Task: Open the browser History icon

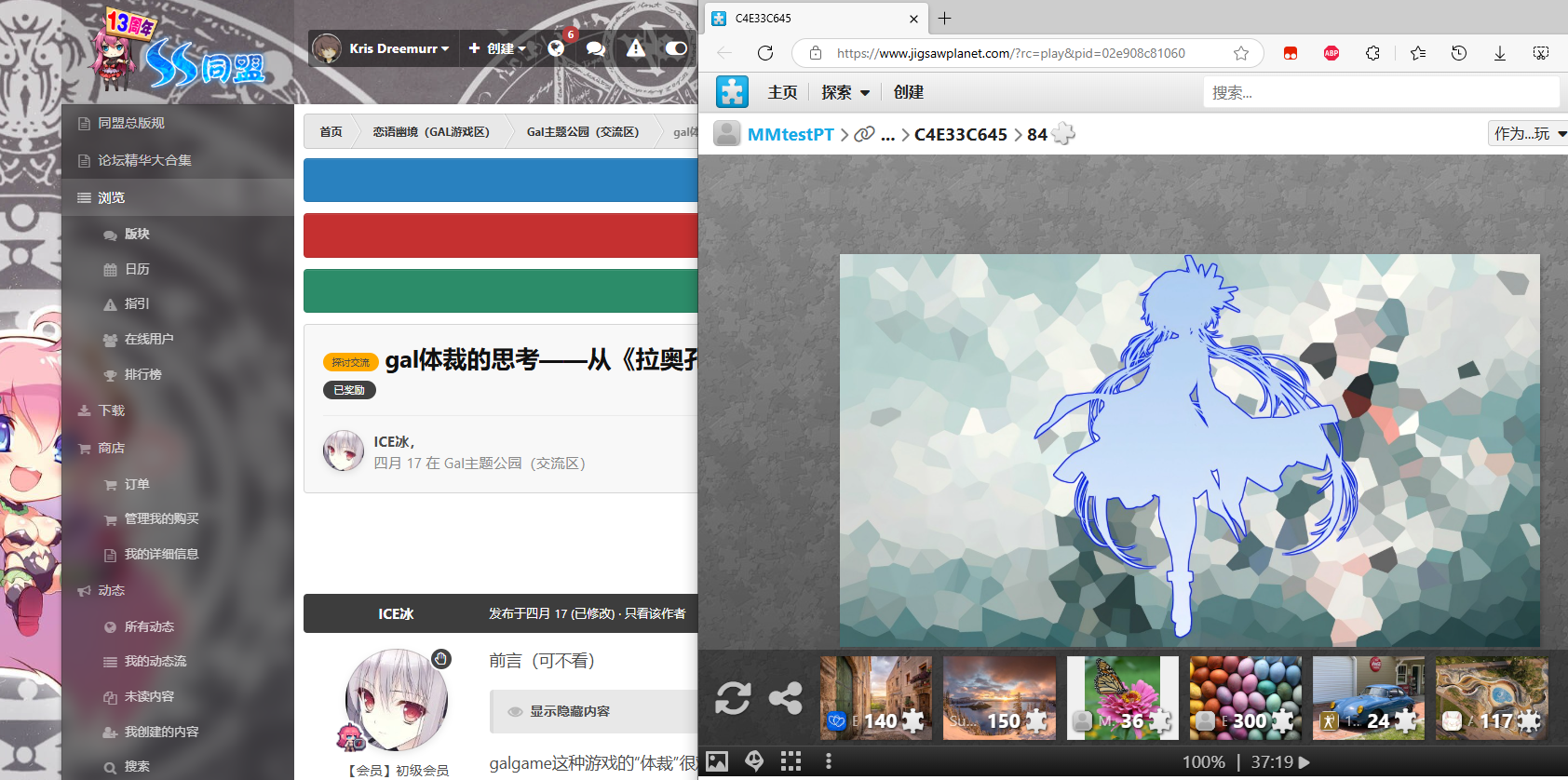Action: click(1459, 53)
